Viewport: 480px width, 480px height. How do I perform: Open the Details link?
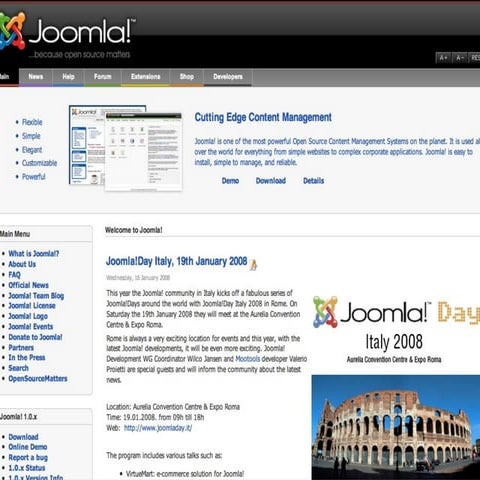coord(313,181)
